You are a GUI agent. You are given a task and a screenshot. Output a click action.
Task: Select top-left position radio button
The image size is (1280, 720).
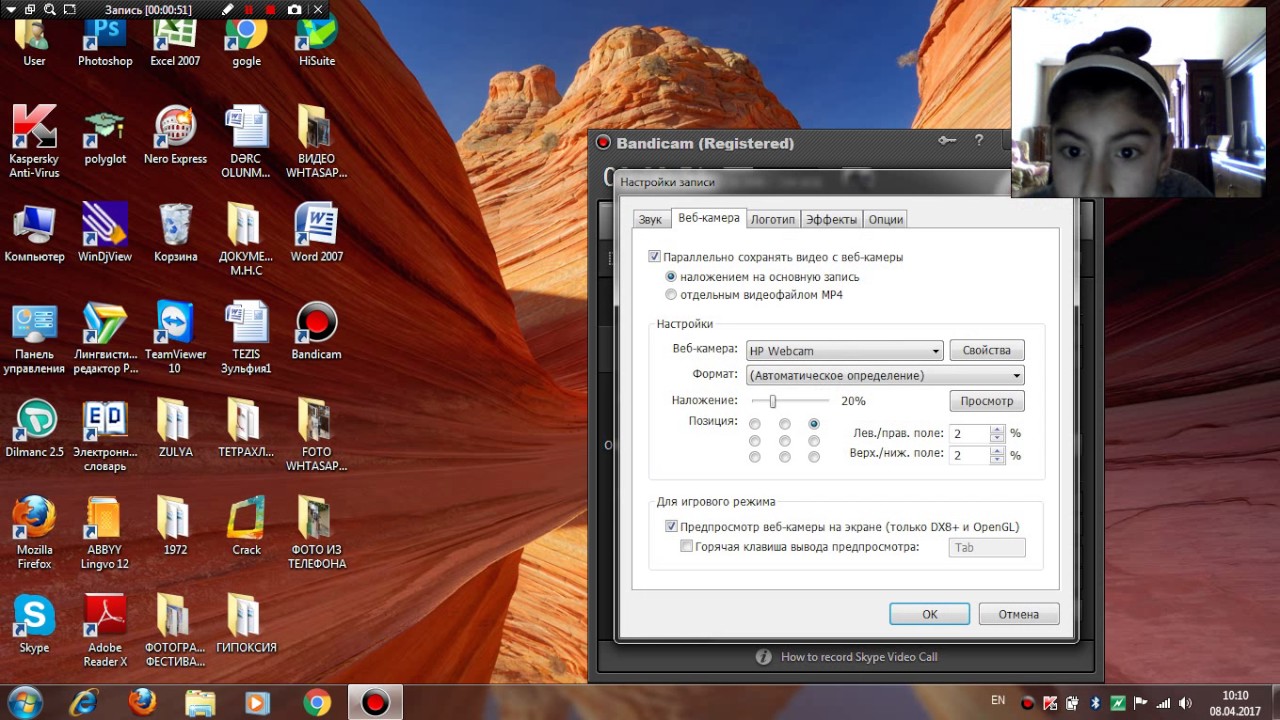pyautogui.click(x=755, y=424)
